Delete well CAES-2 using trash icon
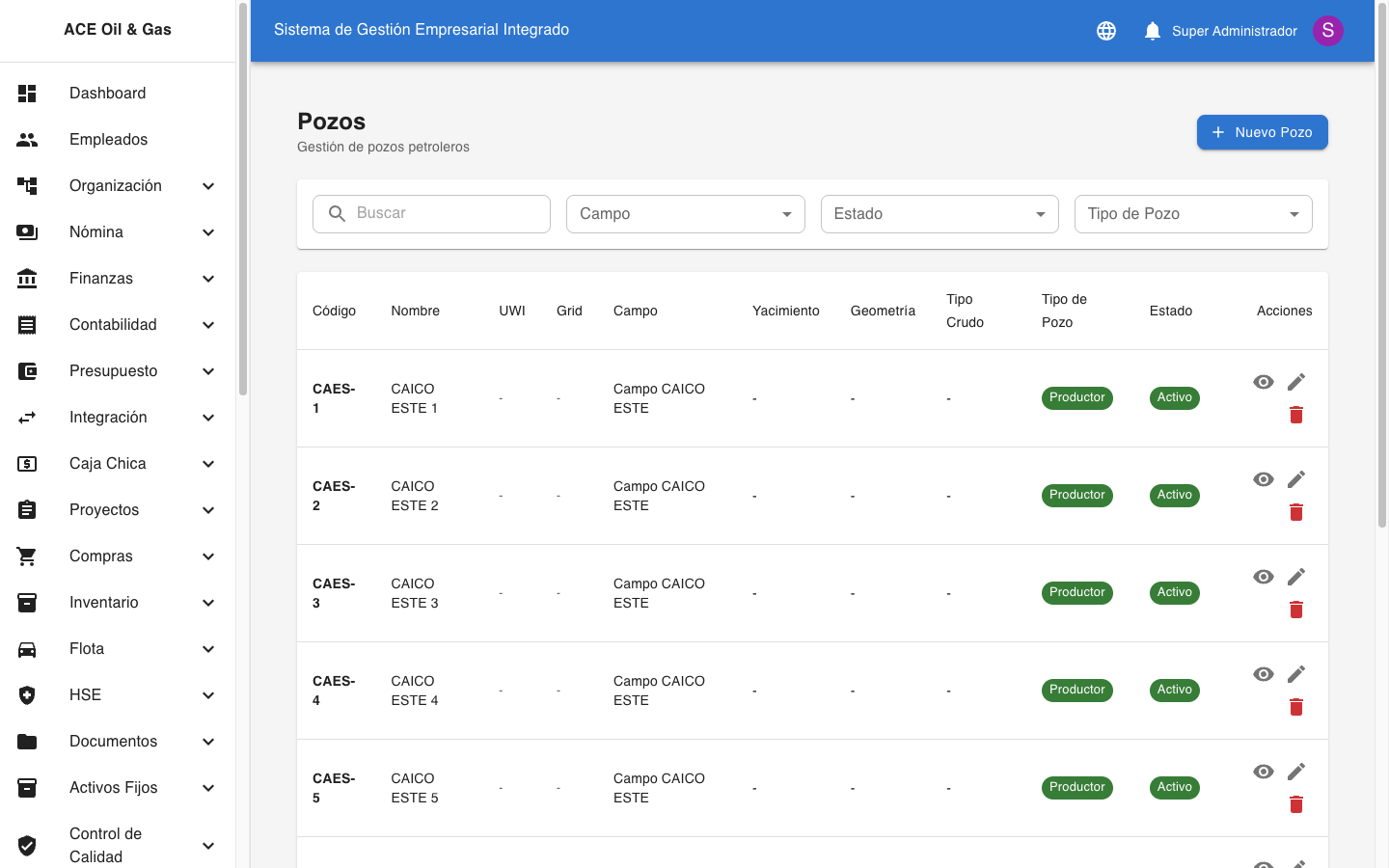This screenshot has height=868, width=1389. pos(1295,512)
